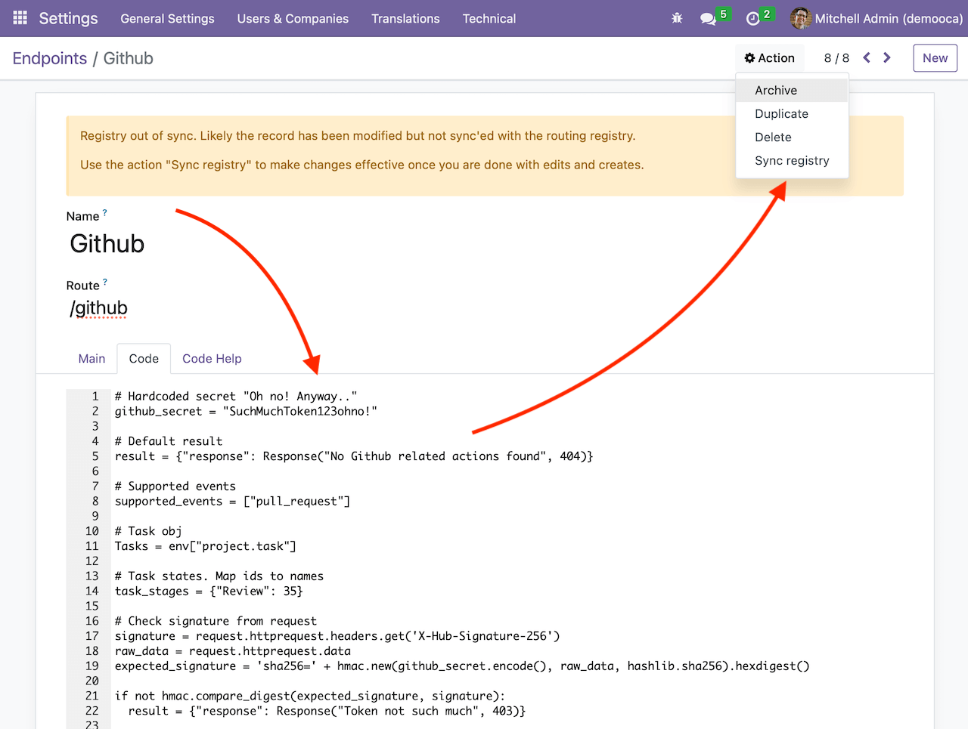Open the Main tab
Image resolution: width=968 pixels, height=729 pixels.
coord(91,358)
